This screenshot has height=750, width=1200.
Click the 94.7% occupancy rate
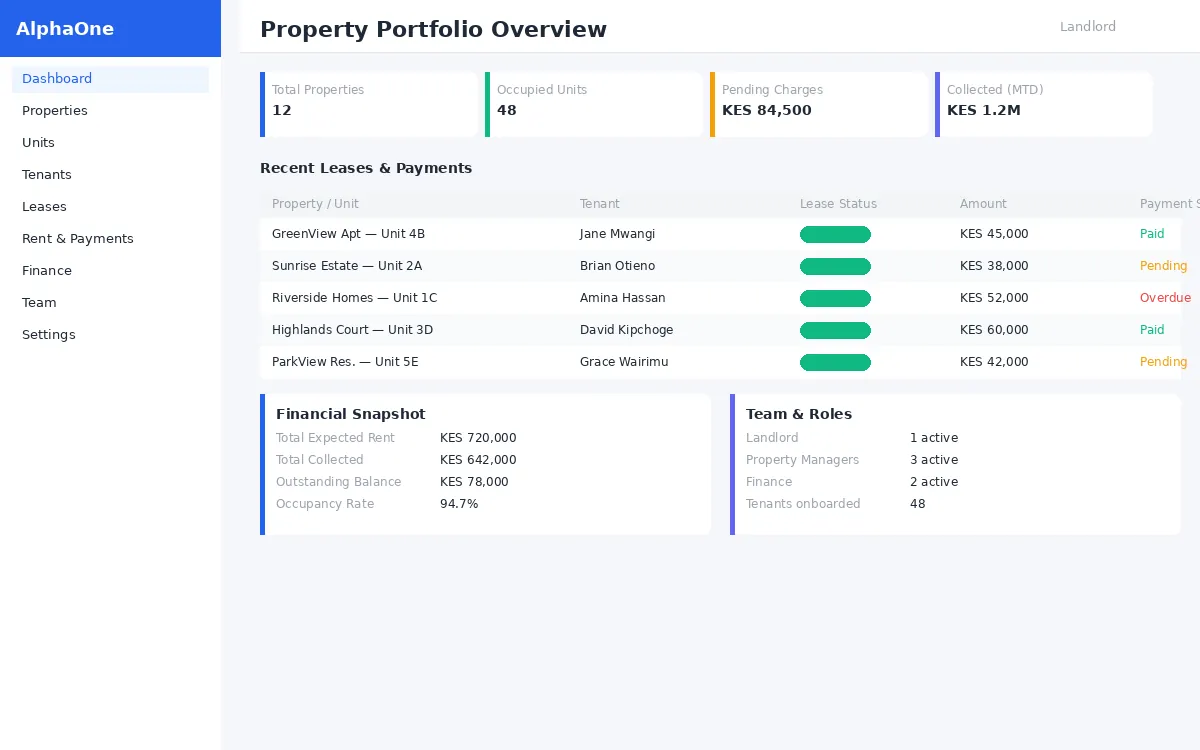coord(459,504)
